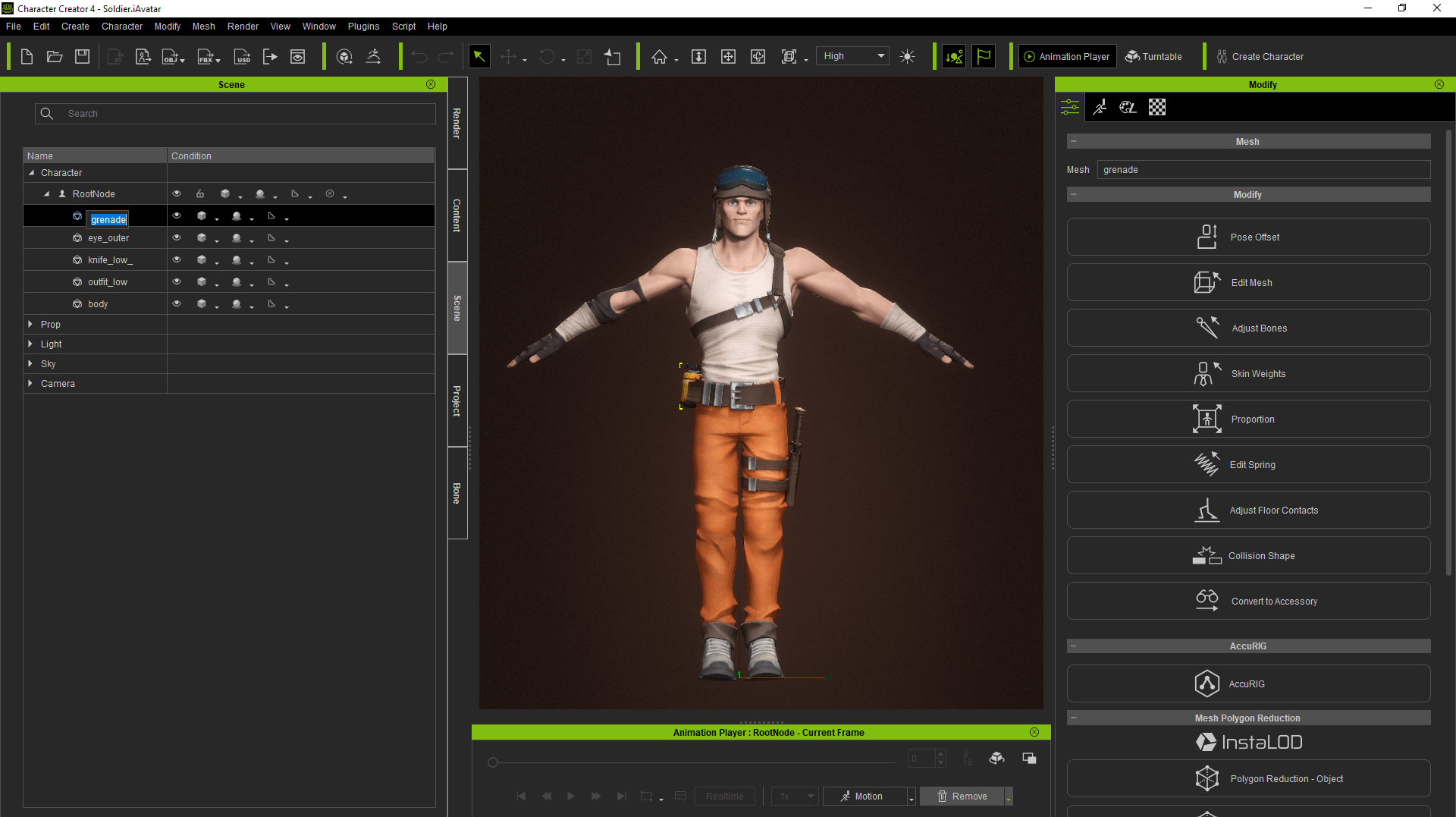The image size is (1456, 817).
Task: Open the Plugins menu
Action: (363, 27)
